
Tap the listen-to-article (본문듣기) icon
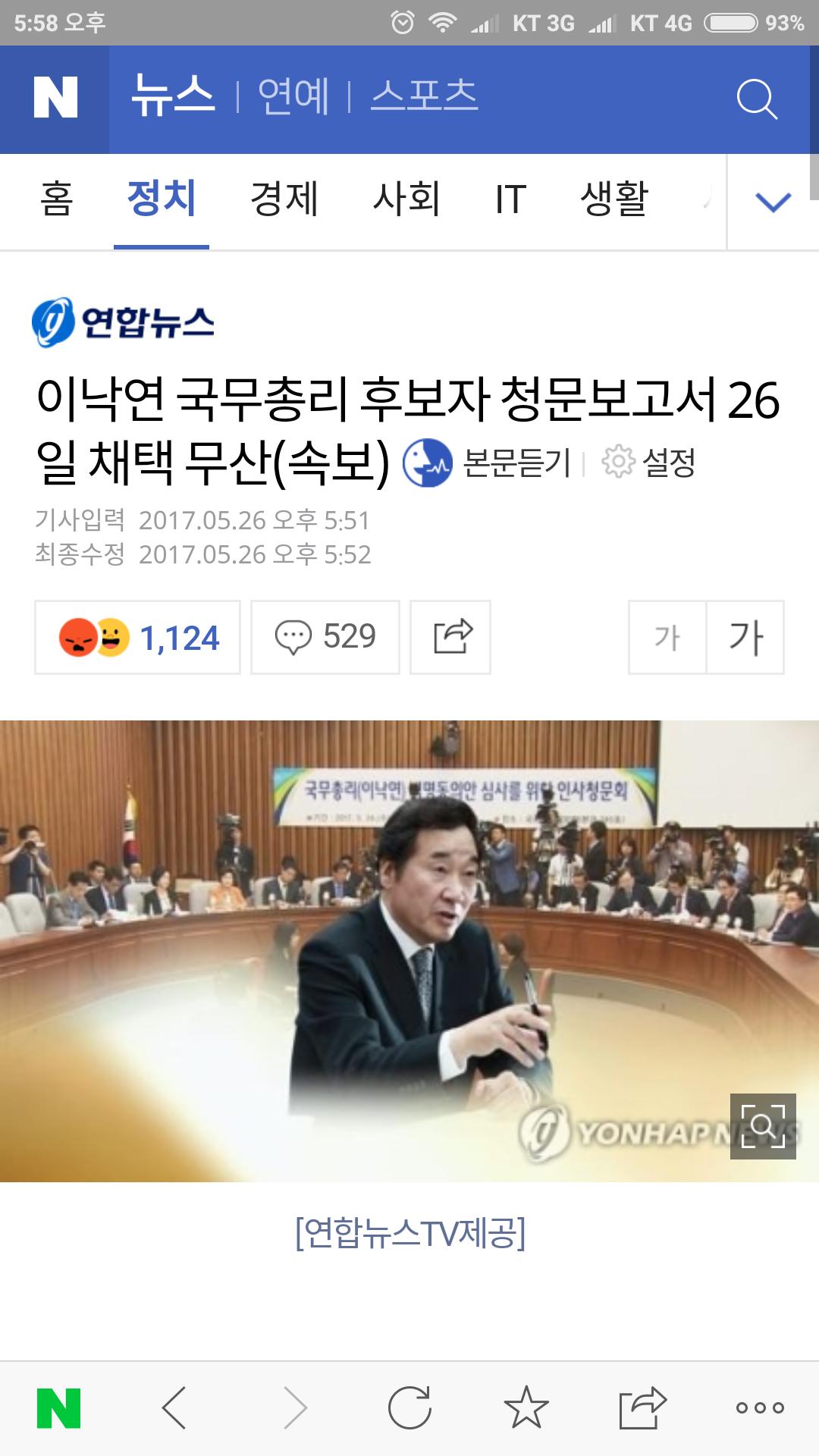click(x=427, y=463)
